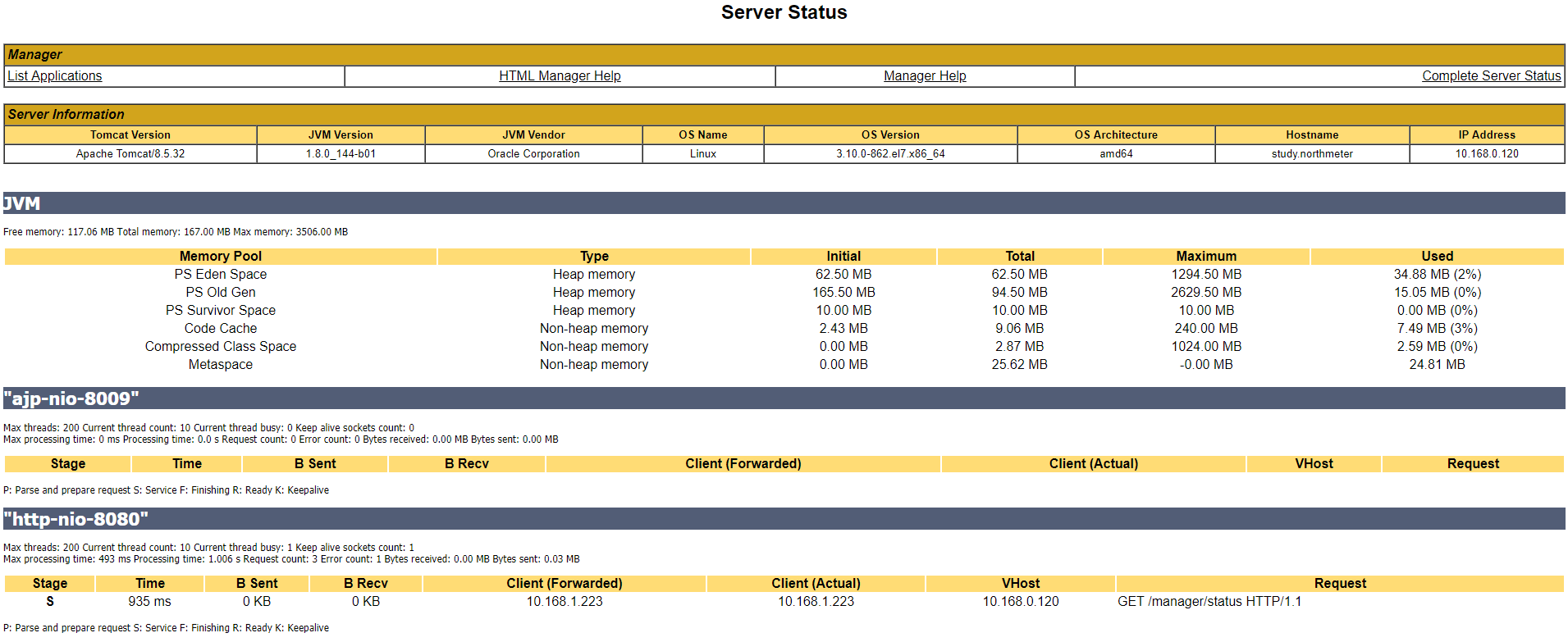Click the Code Cache used value 7.49 MB
The width and height of the screenshot is (1568, 642).
(1437, 329)
